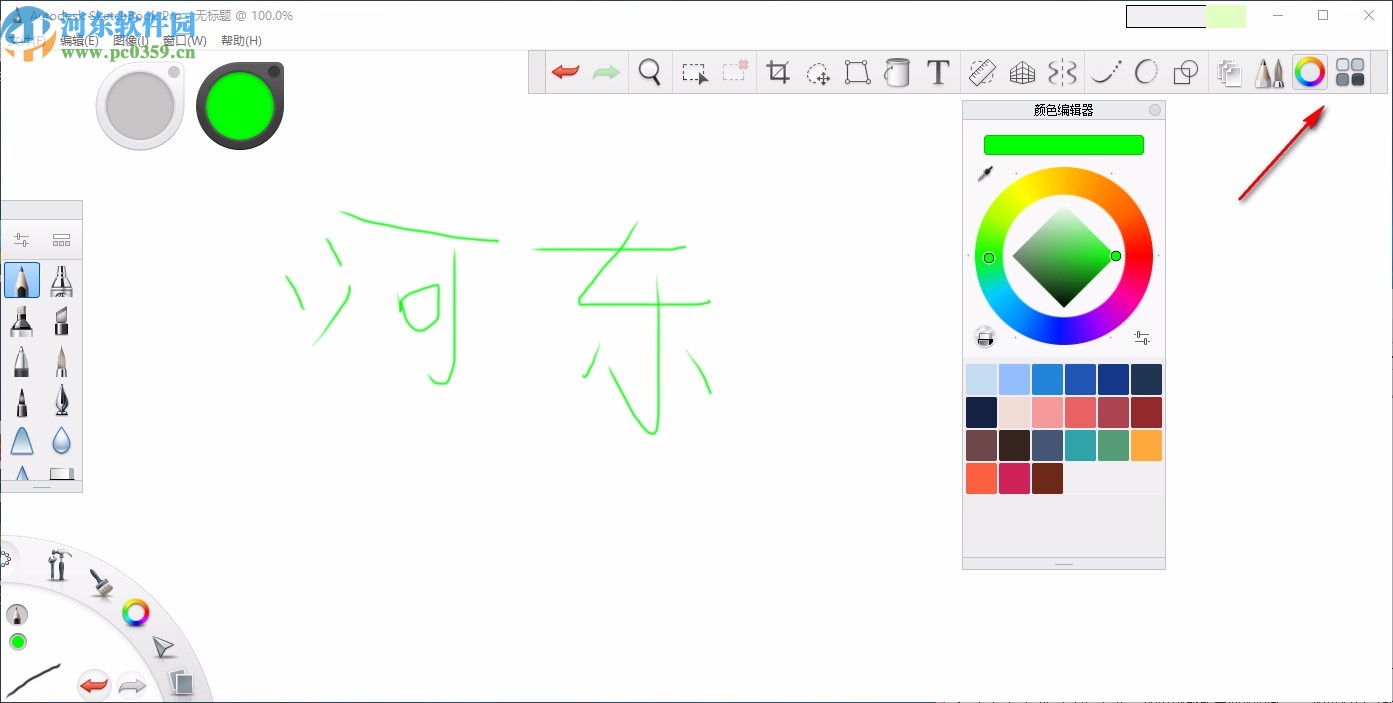Click the Magnifier zoom tool
Viewport: 1393px width, 703px height.
tap(650, 71)
